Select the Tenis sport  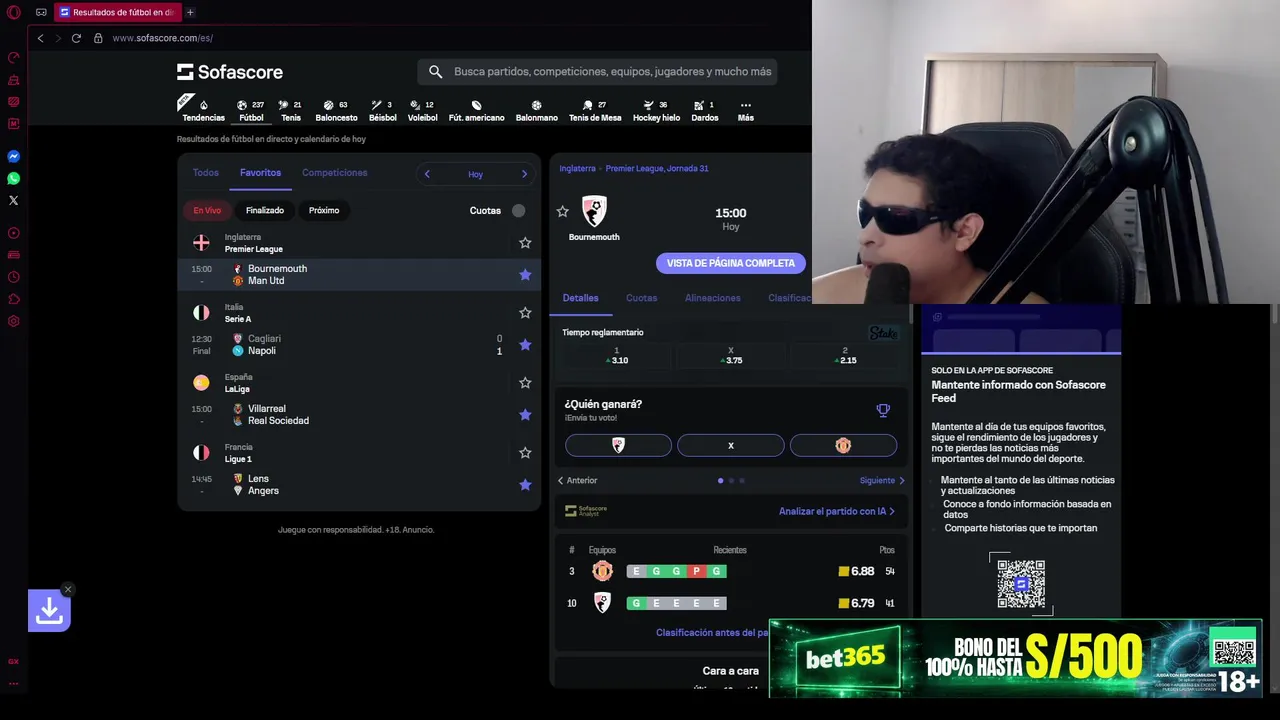(x=291, y=110)
